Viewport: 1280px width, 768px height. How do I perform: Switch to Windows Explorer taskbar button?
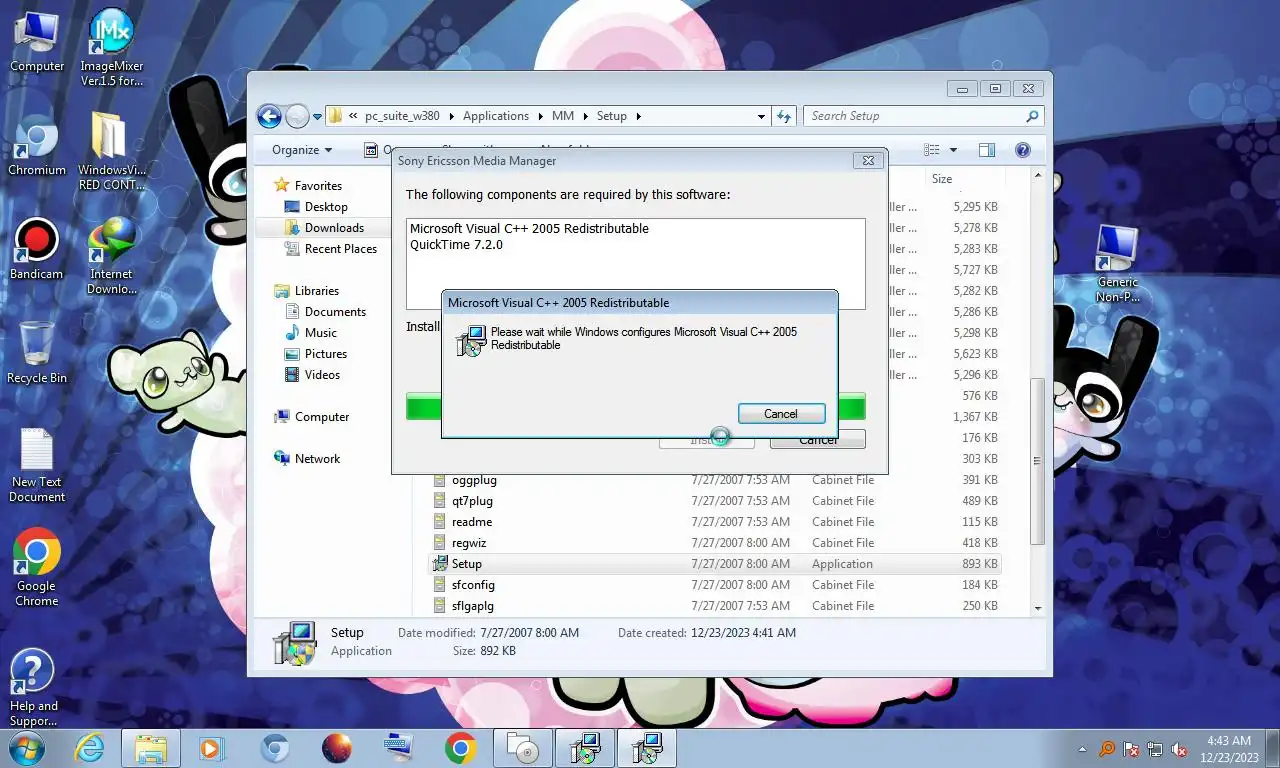click(151, 748)
